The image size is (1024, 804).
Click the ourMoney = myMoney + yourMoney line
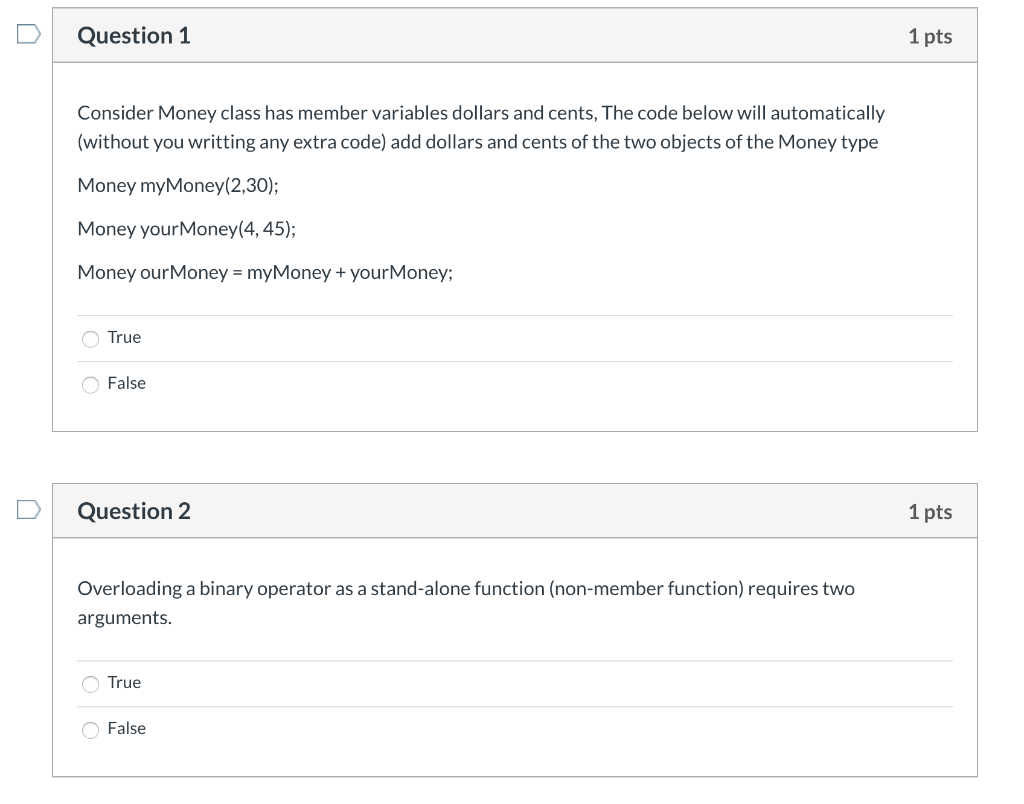(x=265, y=272)
